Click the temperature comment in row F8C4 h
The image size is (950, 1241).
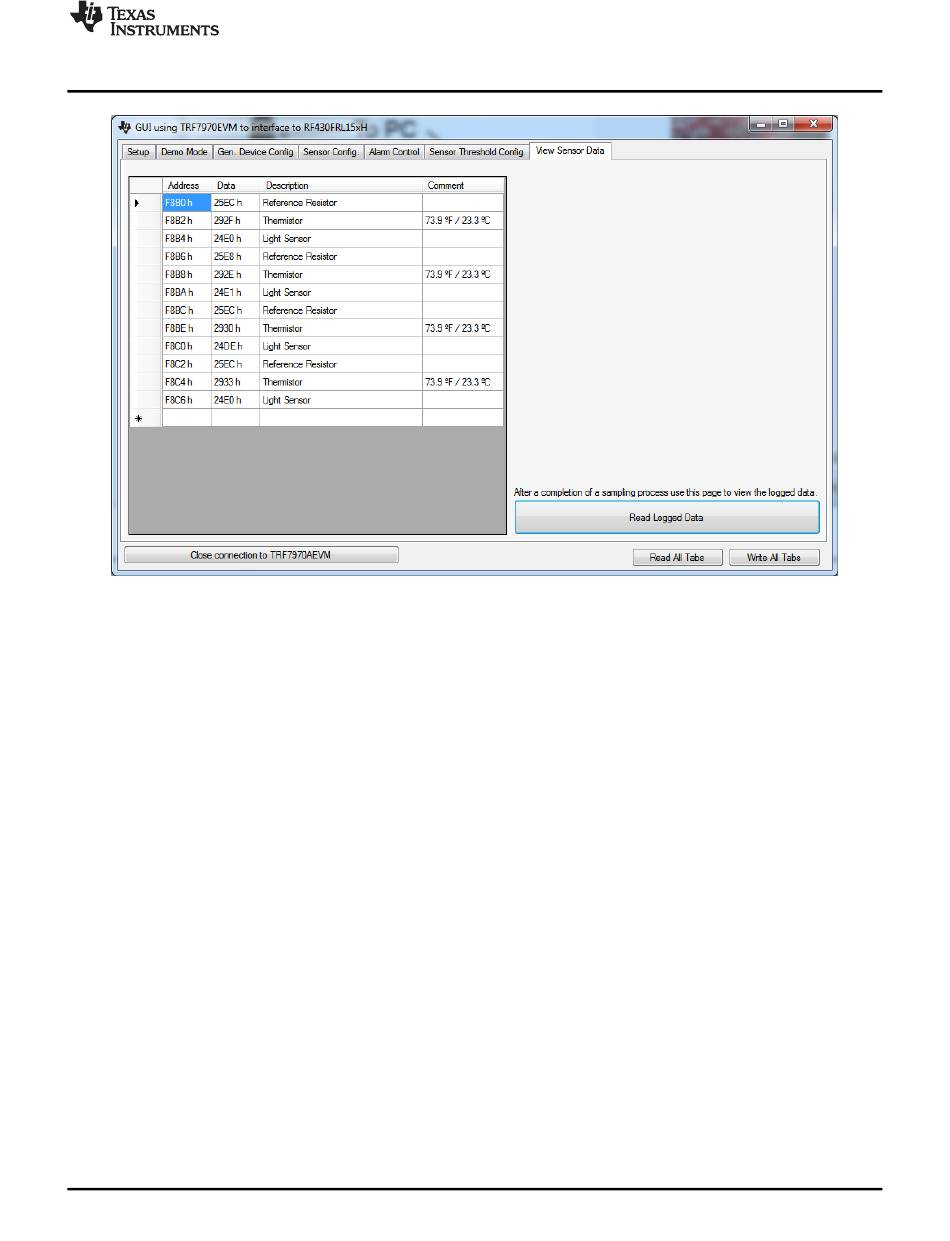(x=463, y=383)
